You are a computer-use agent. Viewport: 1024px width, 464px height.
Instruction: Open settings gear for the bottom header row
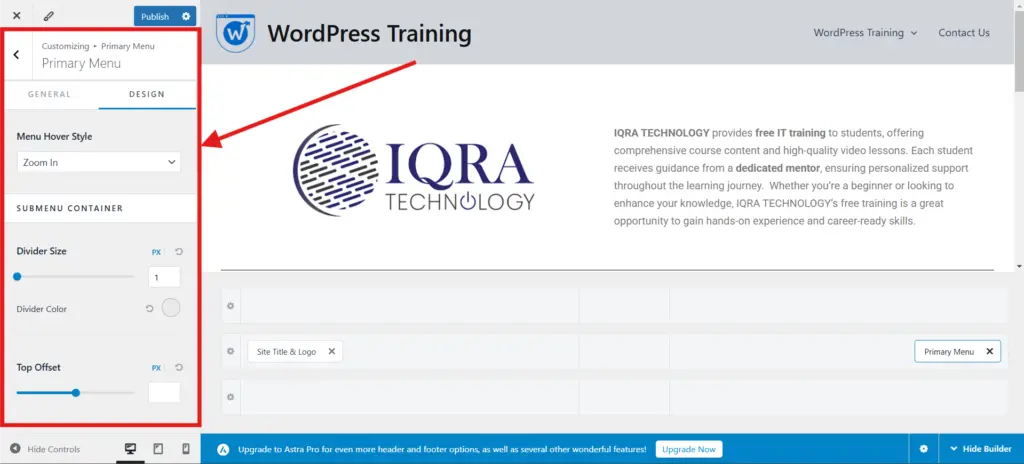(x=231, y=397)
